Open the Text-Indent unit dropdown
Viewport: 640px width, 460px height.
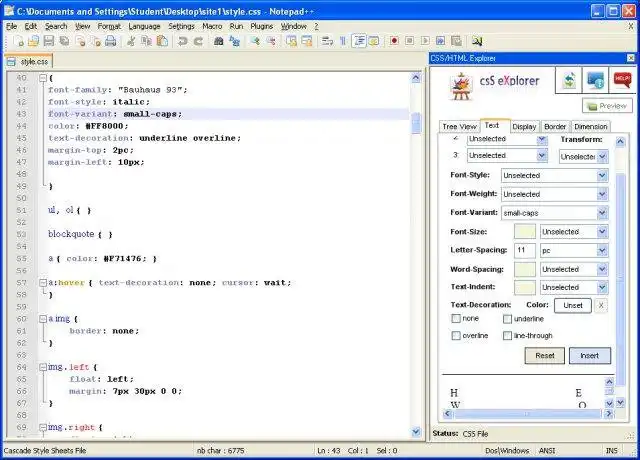(574, 287)
